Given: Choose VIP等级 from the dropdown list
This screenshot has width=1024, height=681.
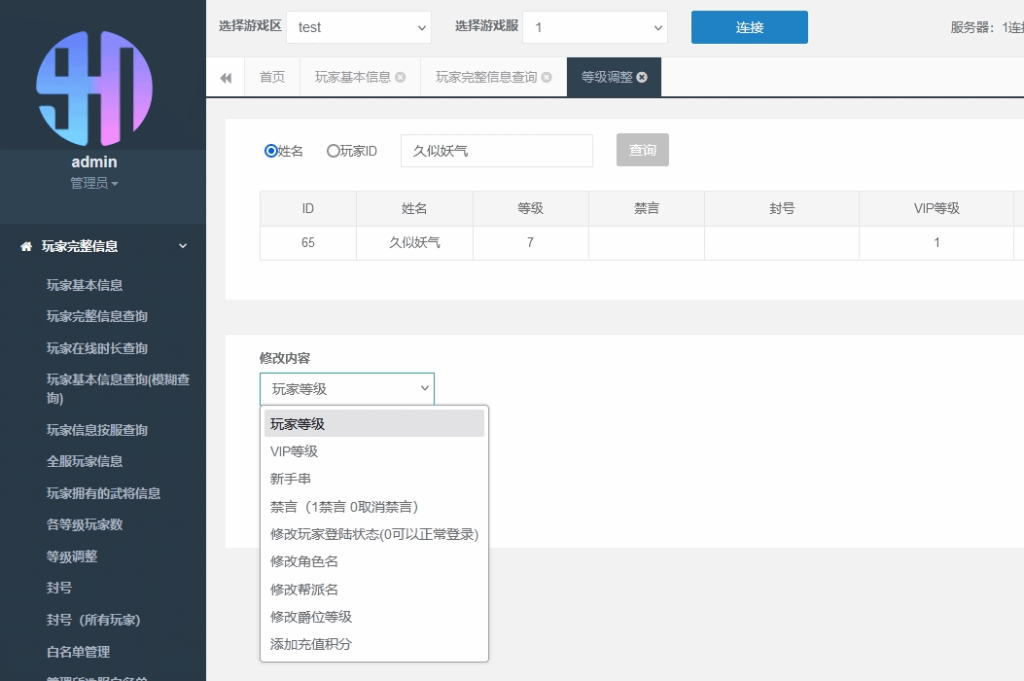Looking at the screenshot, I should [x=294, y=452].
